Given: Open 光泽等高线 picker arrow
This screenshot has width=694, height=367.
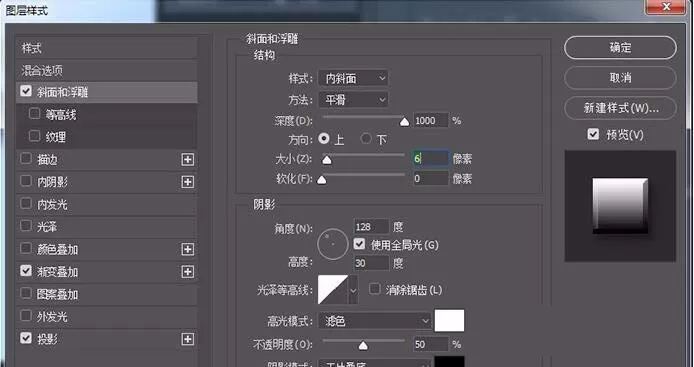Looking at the screenshot, I should (x=353, y=290).
